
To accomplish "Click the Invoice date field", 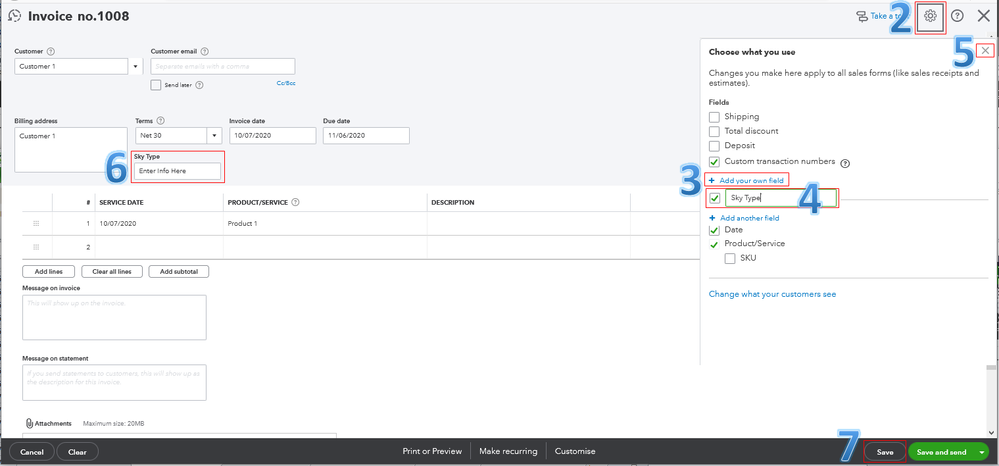I will (x=273, y=136).
